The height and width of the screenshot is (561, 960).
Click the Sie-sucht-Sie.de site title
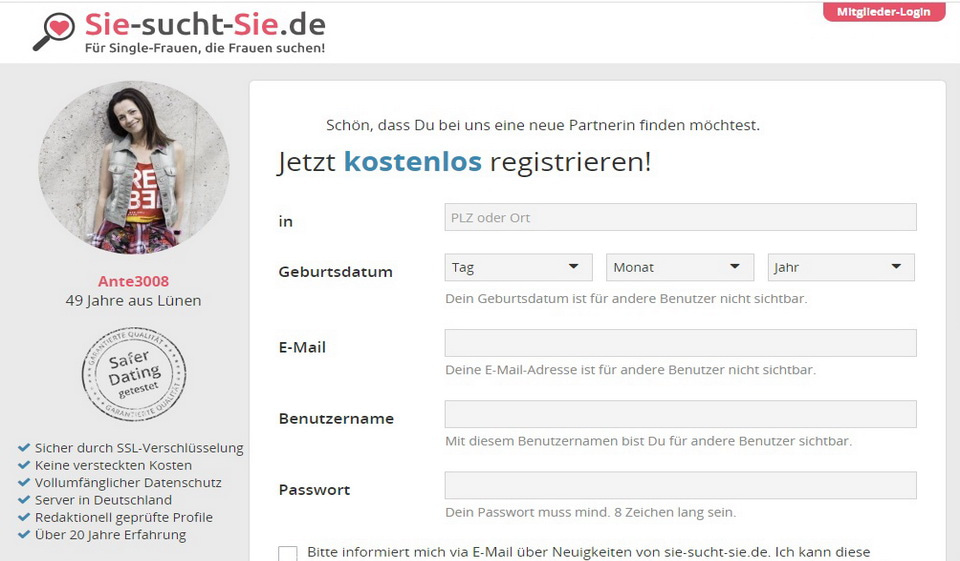tap(204, 24)
